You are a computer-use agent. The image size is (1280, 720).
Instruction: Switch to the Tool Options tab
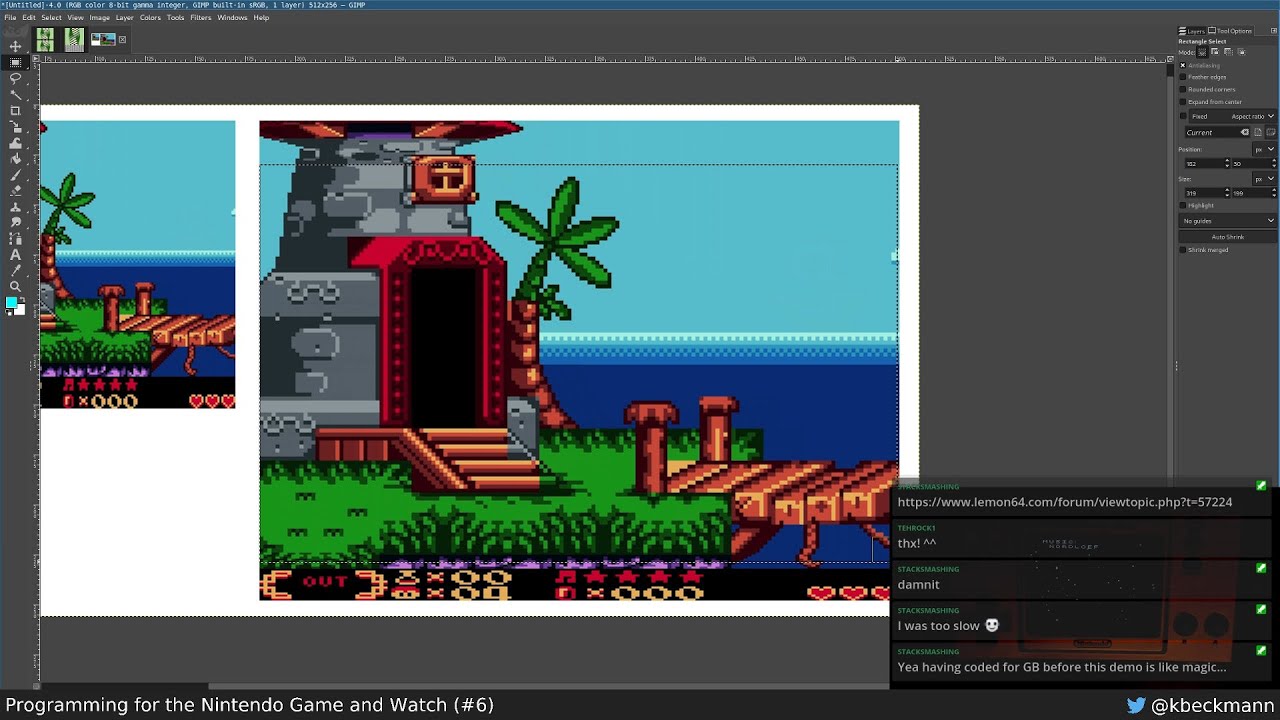point(1230,31)
